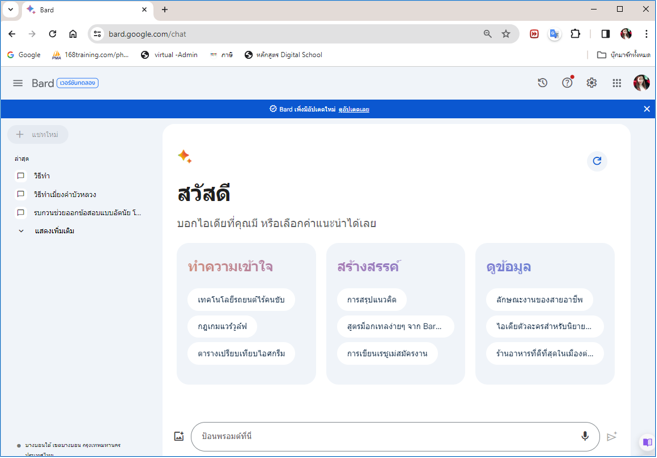Select the Bard browser tab
This screenshot has width=657, height=458.
click(x=88, y=10)
